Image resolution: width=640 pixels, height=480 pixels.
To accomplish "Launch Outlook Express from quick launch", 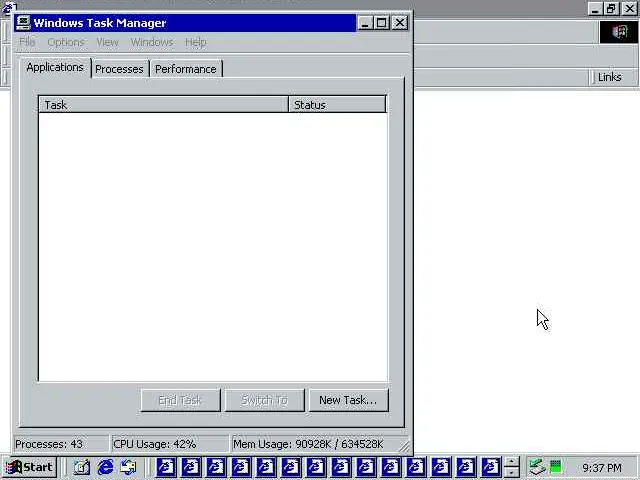I will [129, 467].
